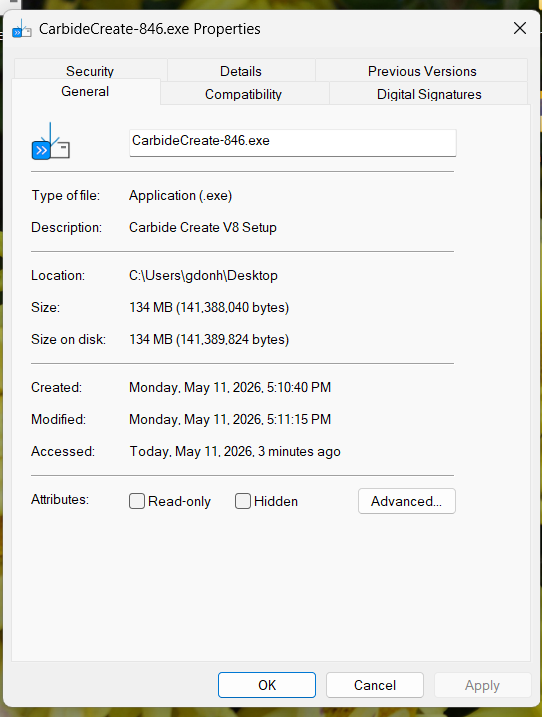Image resolution: width=542 pixels, height=717 pixels.
Task: Click the Description label
Action: pos(66,227)
